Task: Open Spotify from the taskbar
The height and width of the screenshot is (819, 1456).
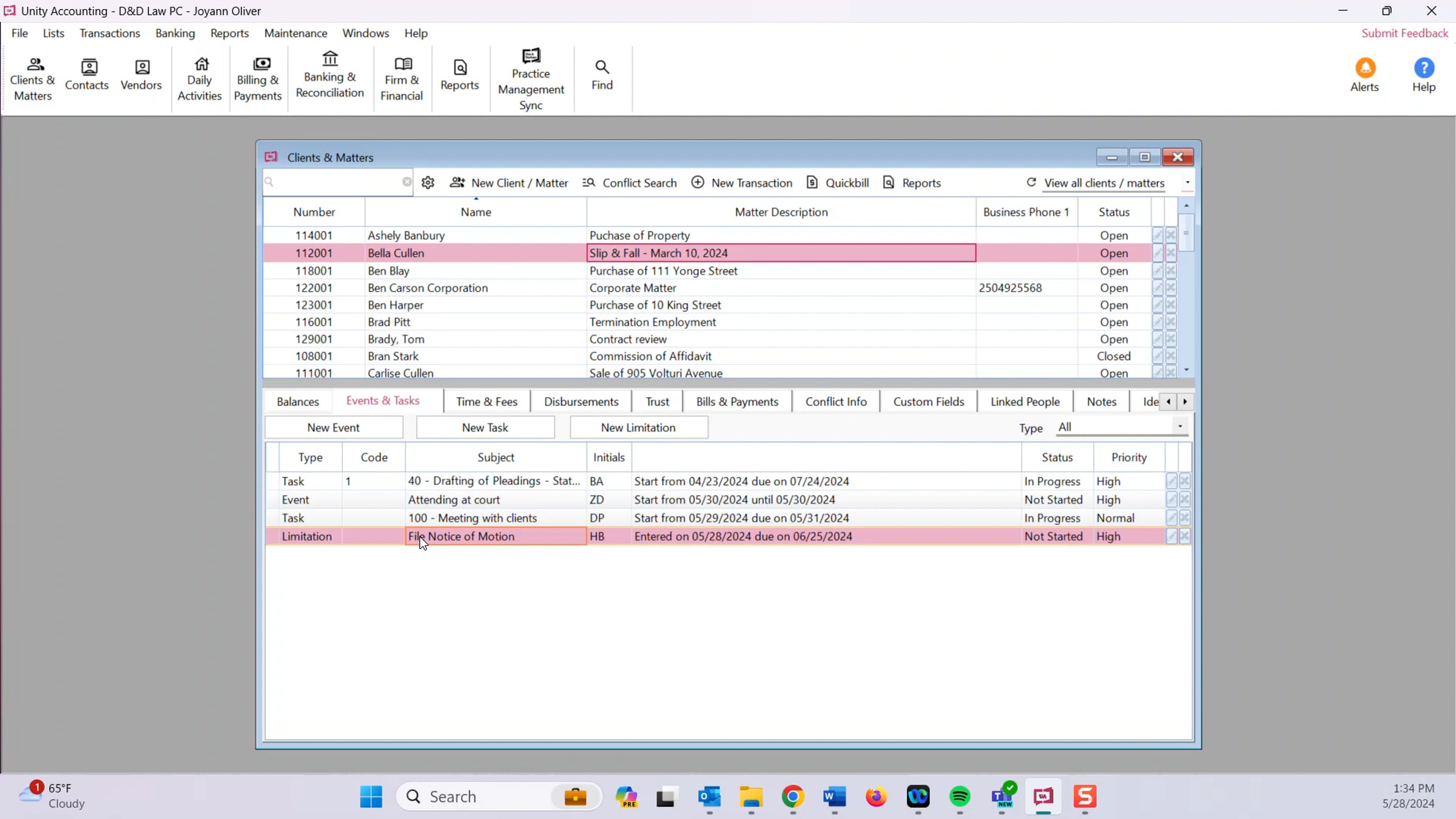Action: click(x=960, y=797)
